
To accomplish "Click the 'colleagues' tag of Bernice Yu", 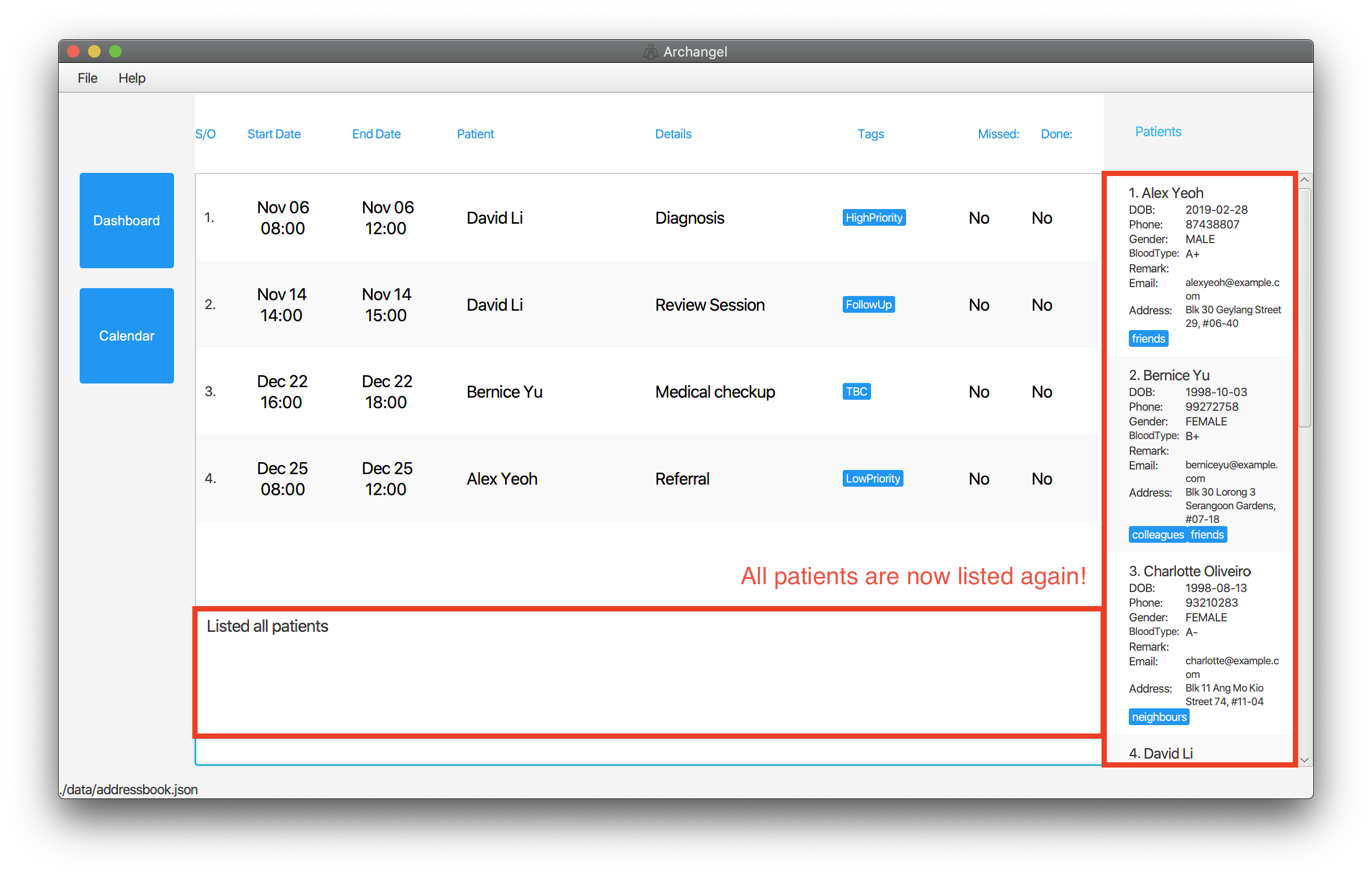I will (1157, 535).
